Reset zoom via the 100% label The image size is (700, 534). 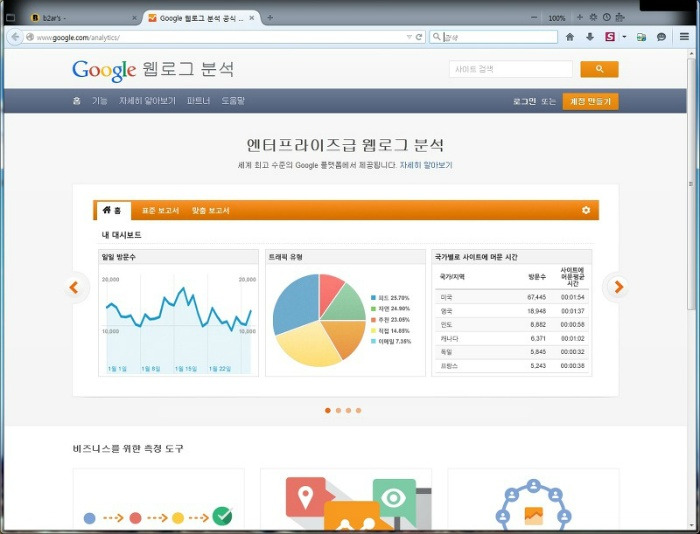(557, 18)
